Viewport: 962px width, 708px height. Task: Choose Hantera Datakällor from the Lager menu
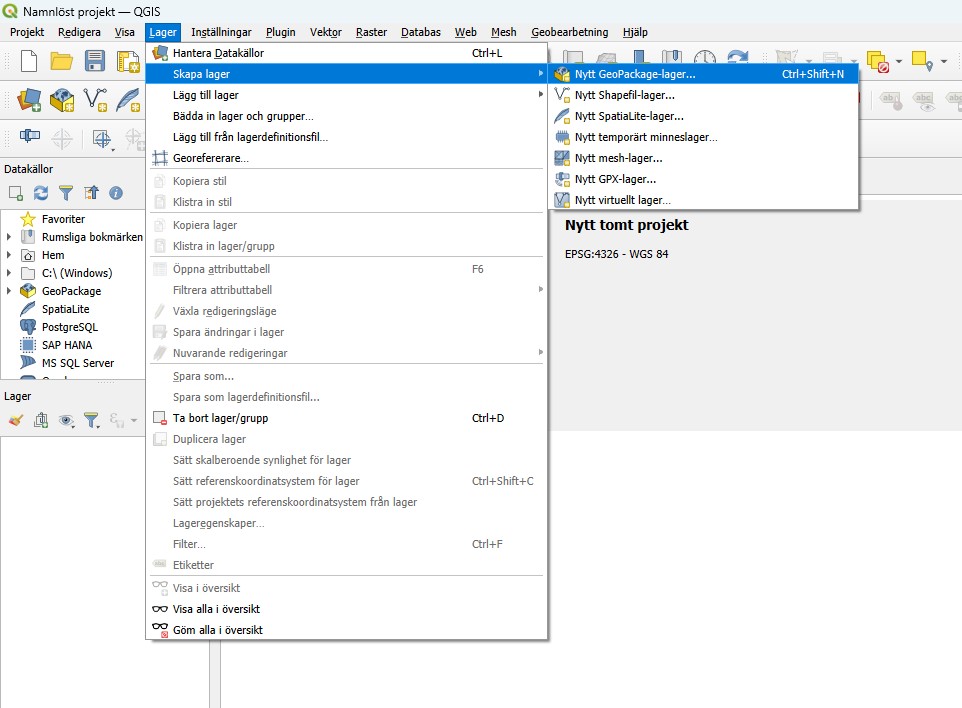click(x=347, y=53)
